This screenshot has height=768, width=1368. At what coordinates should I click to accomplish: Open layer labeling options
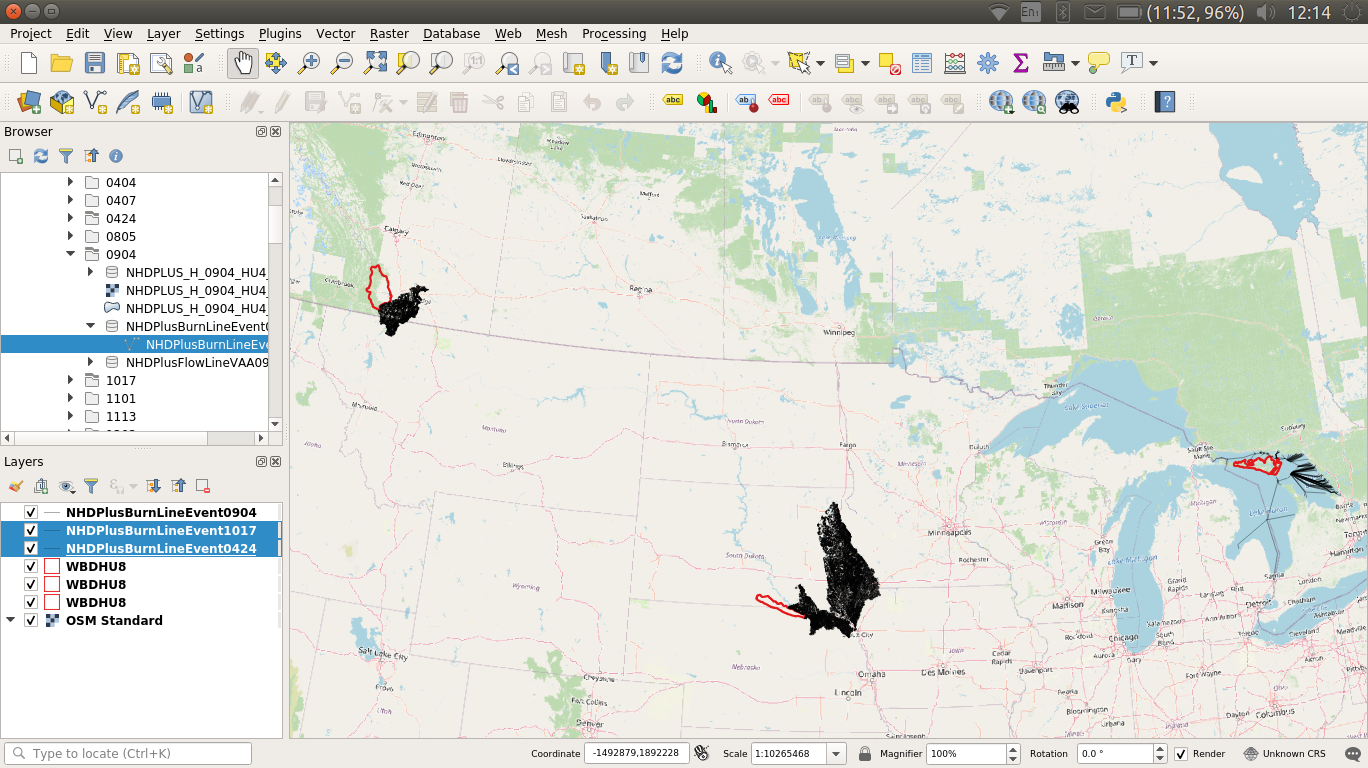[674, 101]
